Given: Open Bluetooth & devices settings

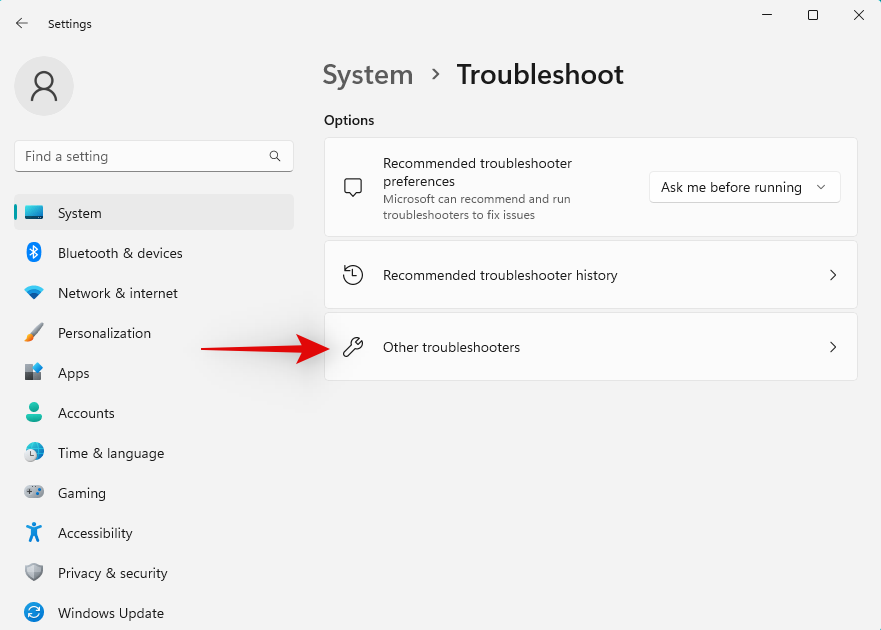Looking at the screenshot, I should pyautogui.click(x=153, y=253).
